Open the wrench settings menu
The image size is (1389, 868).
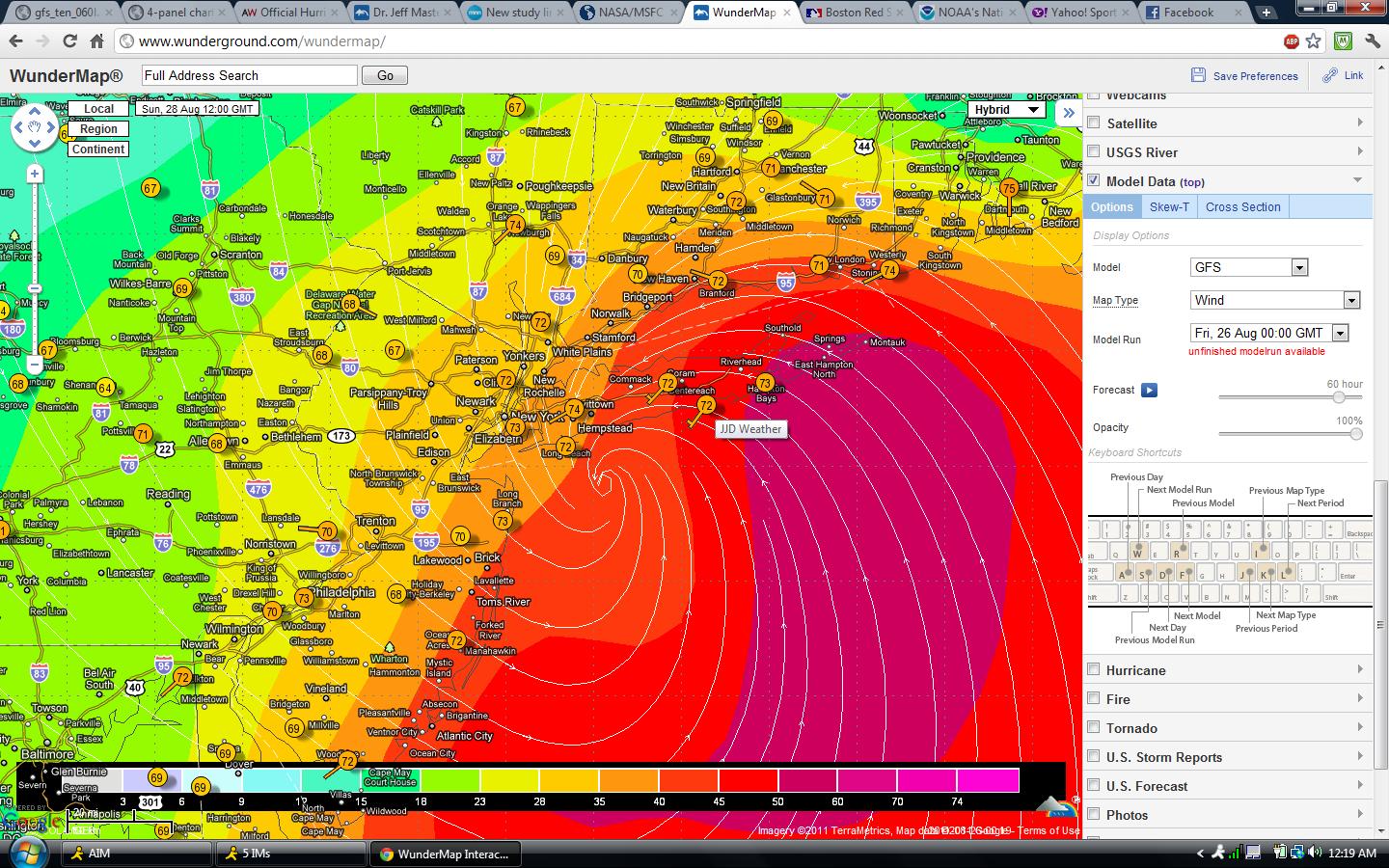1373,41
